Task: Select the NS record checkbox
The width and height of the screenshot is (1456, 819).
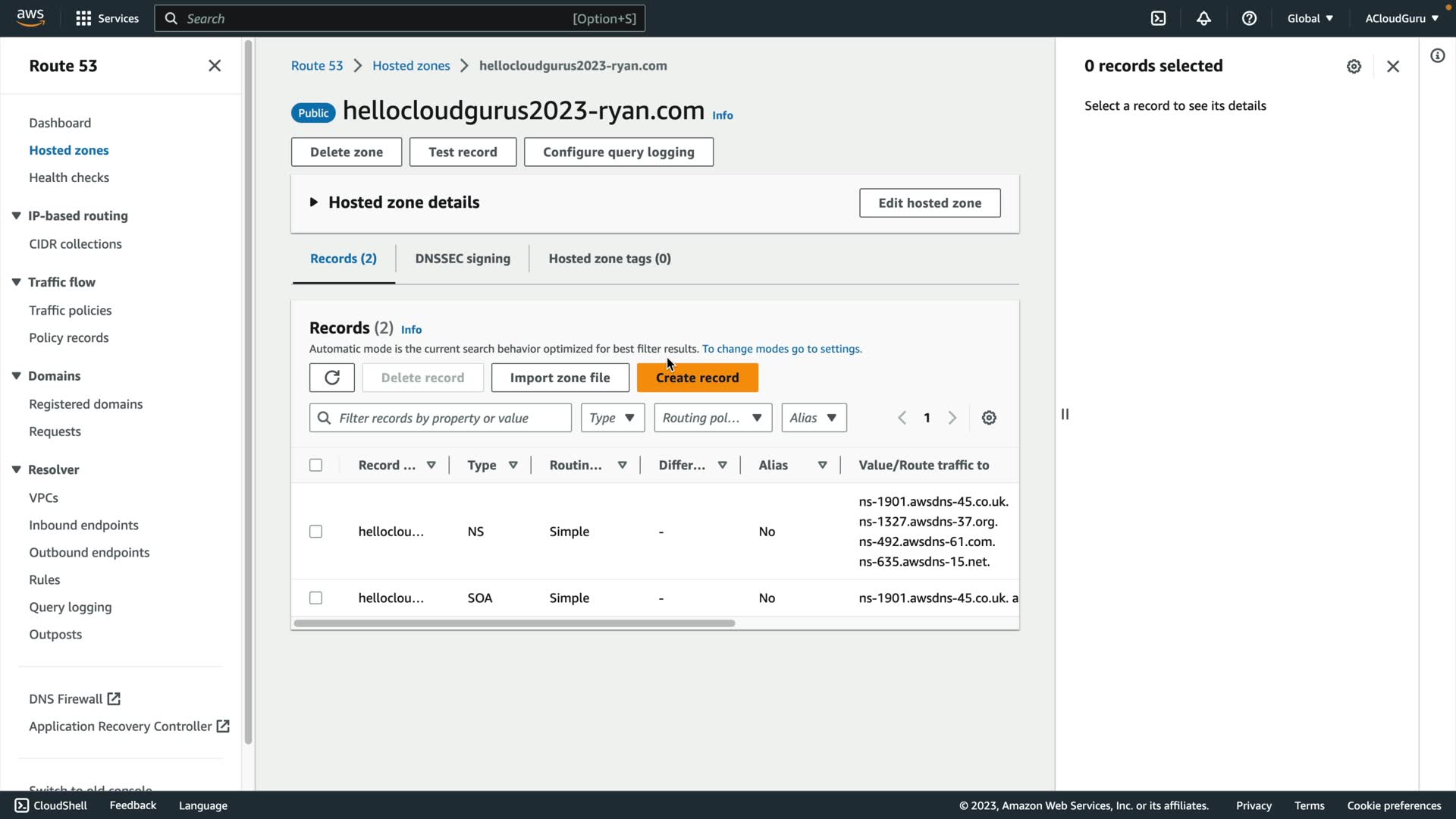Action: 316,532
